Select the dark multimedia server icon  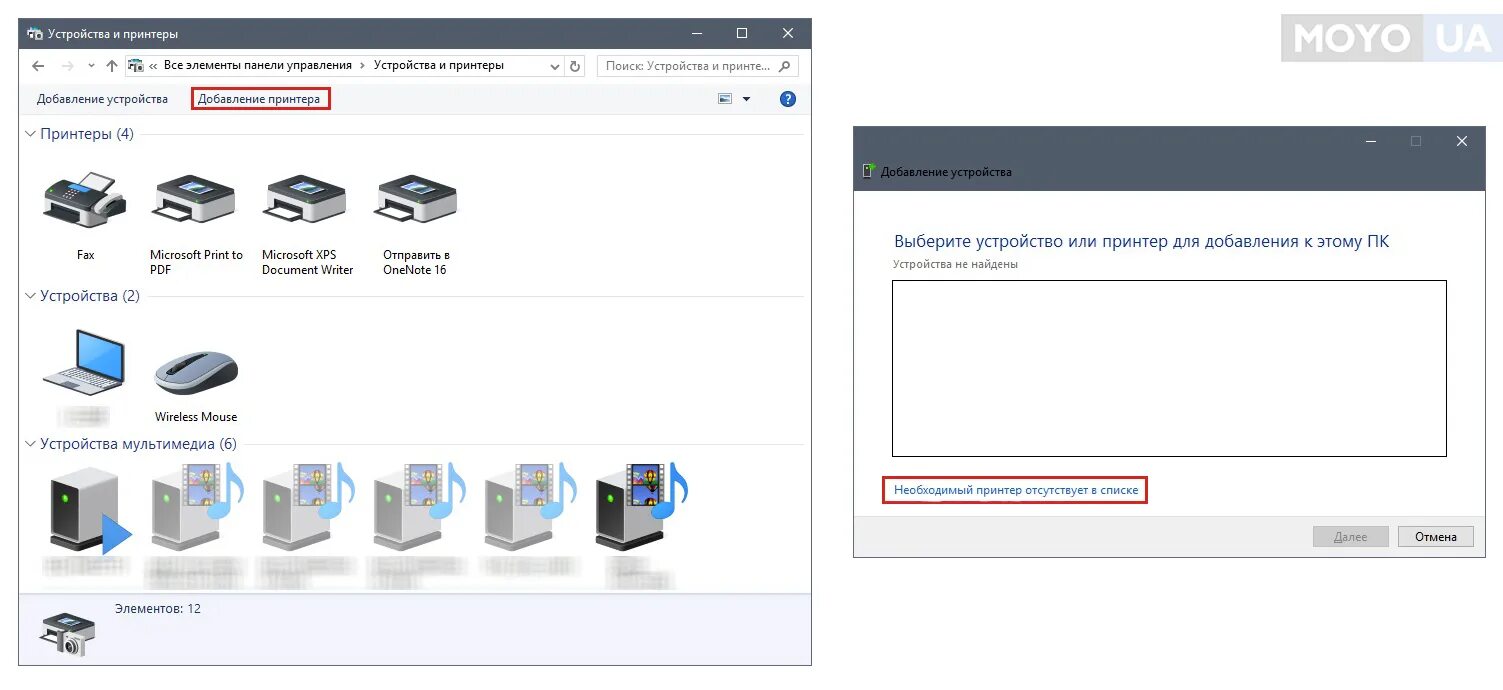pyautogui.click(x=640, y=506)
